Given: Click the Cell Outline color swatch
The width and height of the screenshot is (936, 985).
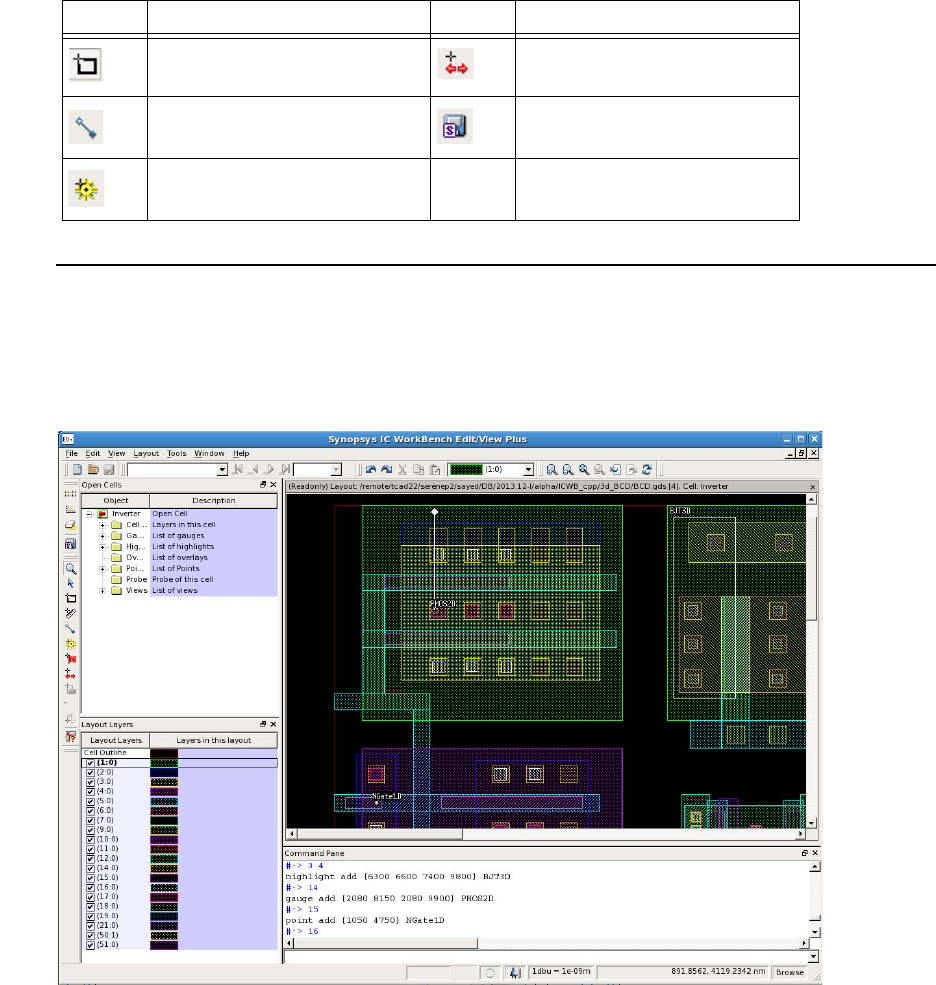Looking at the screenshot, I should tap(164, 753).
